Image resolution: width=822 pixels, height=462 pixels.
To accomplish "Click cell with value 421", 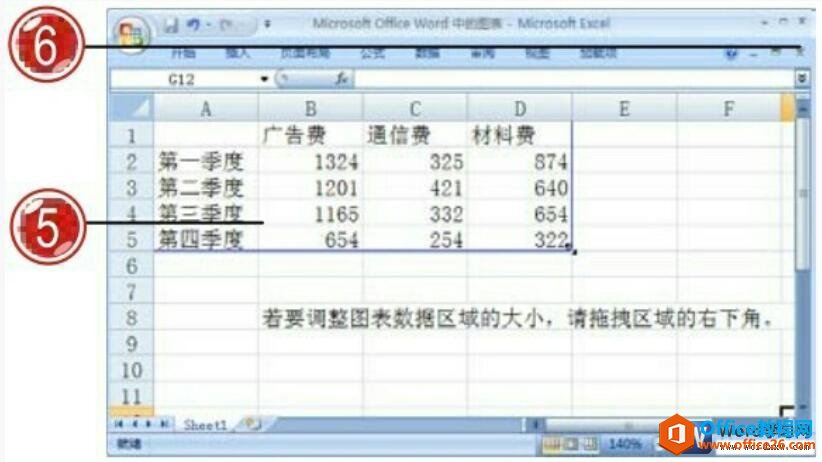I will (x=415, y=187).
